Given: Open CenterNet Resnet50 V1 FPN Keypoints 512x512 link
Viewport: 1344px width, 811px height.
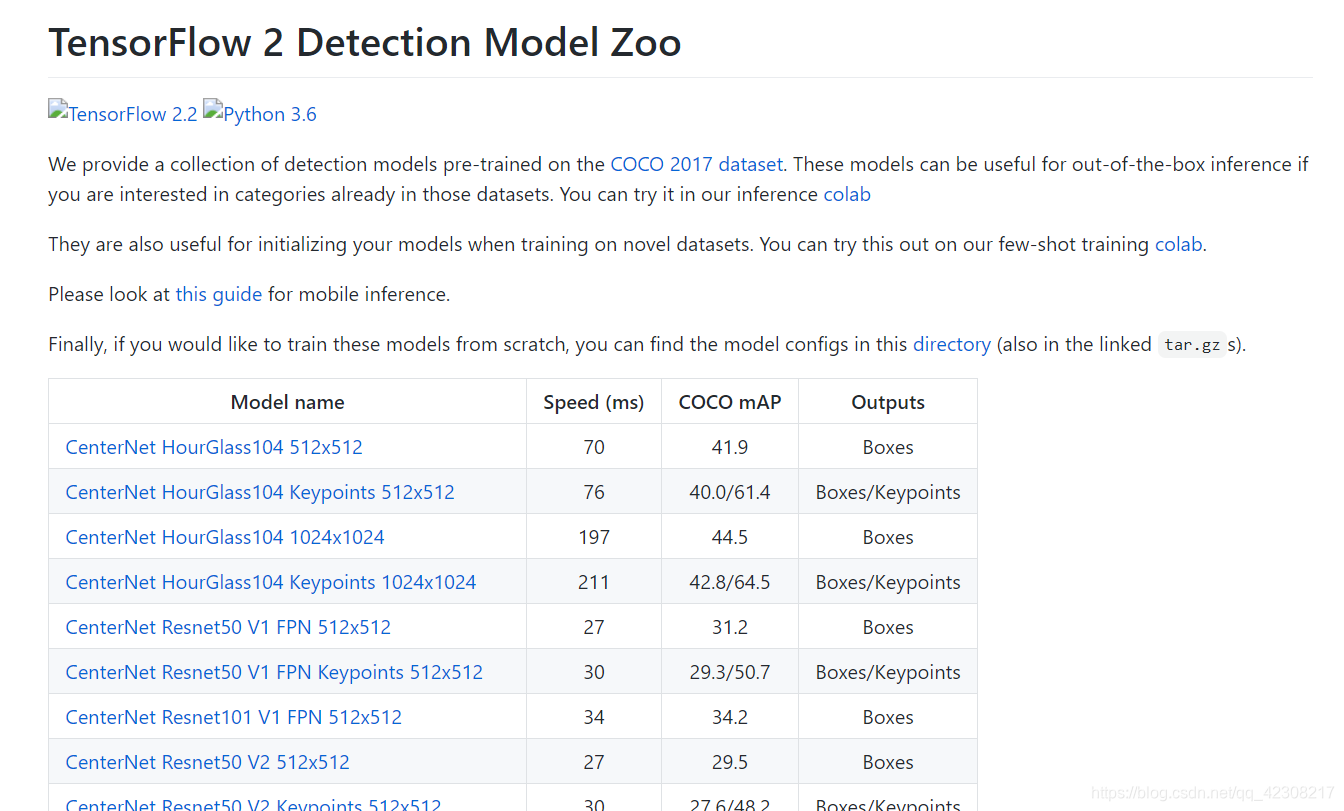Looking at the screenshot, I should [x=274, y=672].
